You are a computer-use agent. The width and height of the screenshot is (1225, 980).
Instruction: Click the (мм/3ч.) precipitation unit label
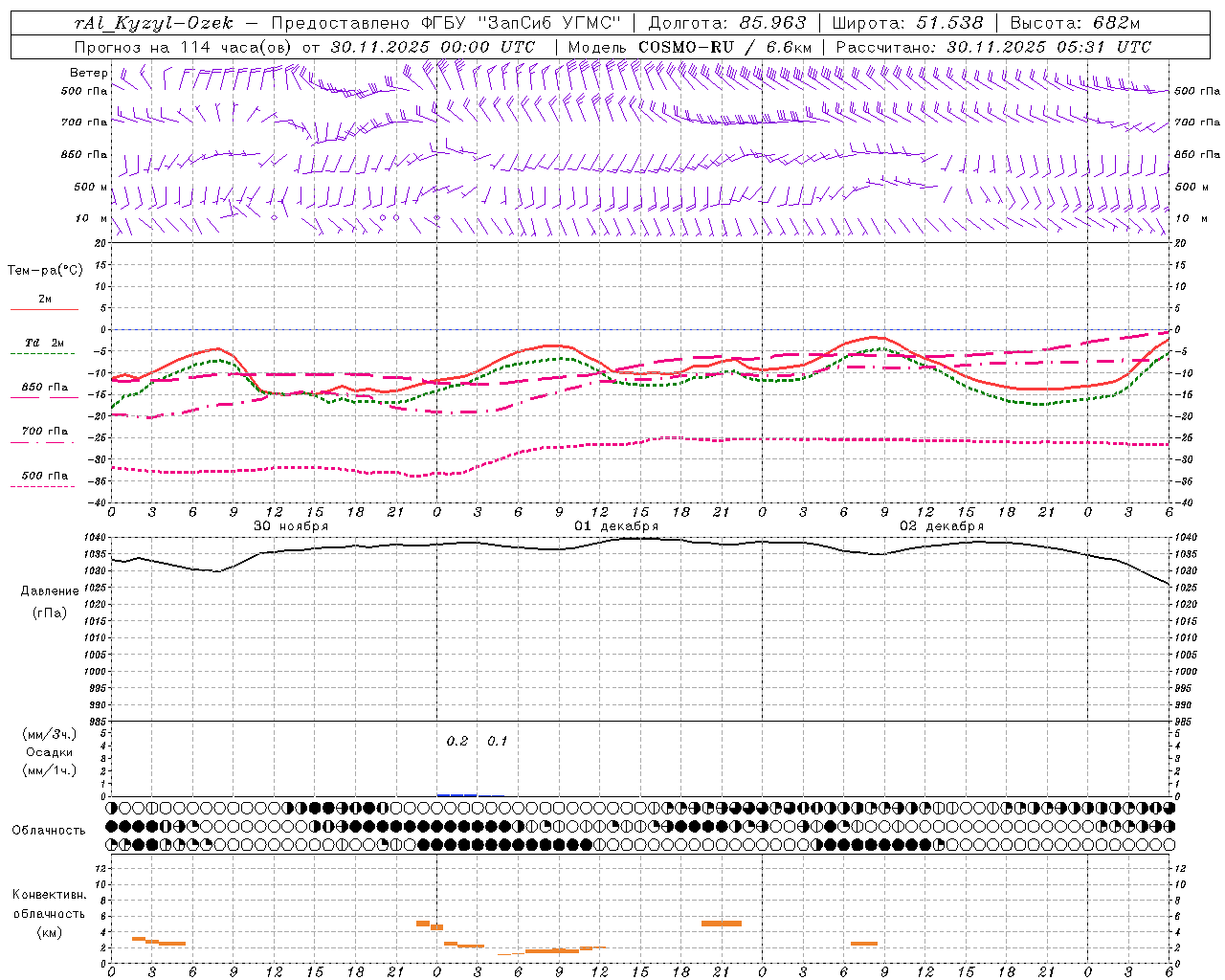[x=50, y=734]
